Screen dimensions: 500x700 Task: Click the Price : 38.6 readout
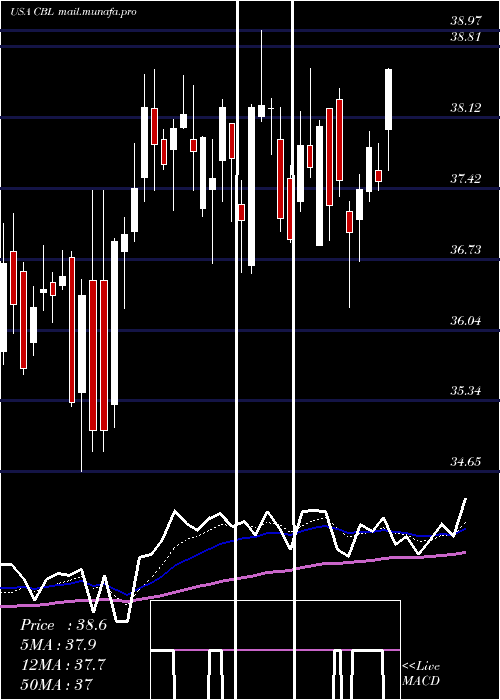(x=63, y=625)
